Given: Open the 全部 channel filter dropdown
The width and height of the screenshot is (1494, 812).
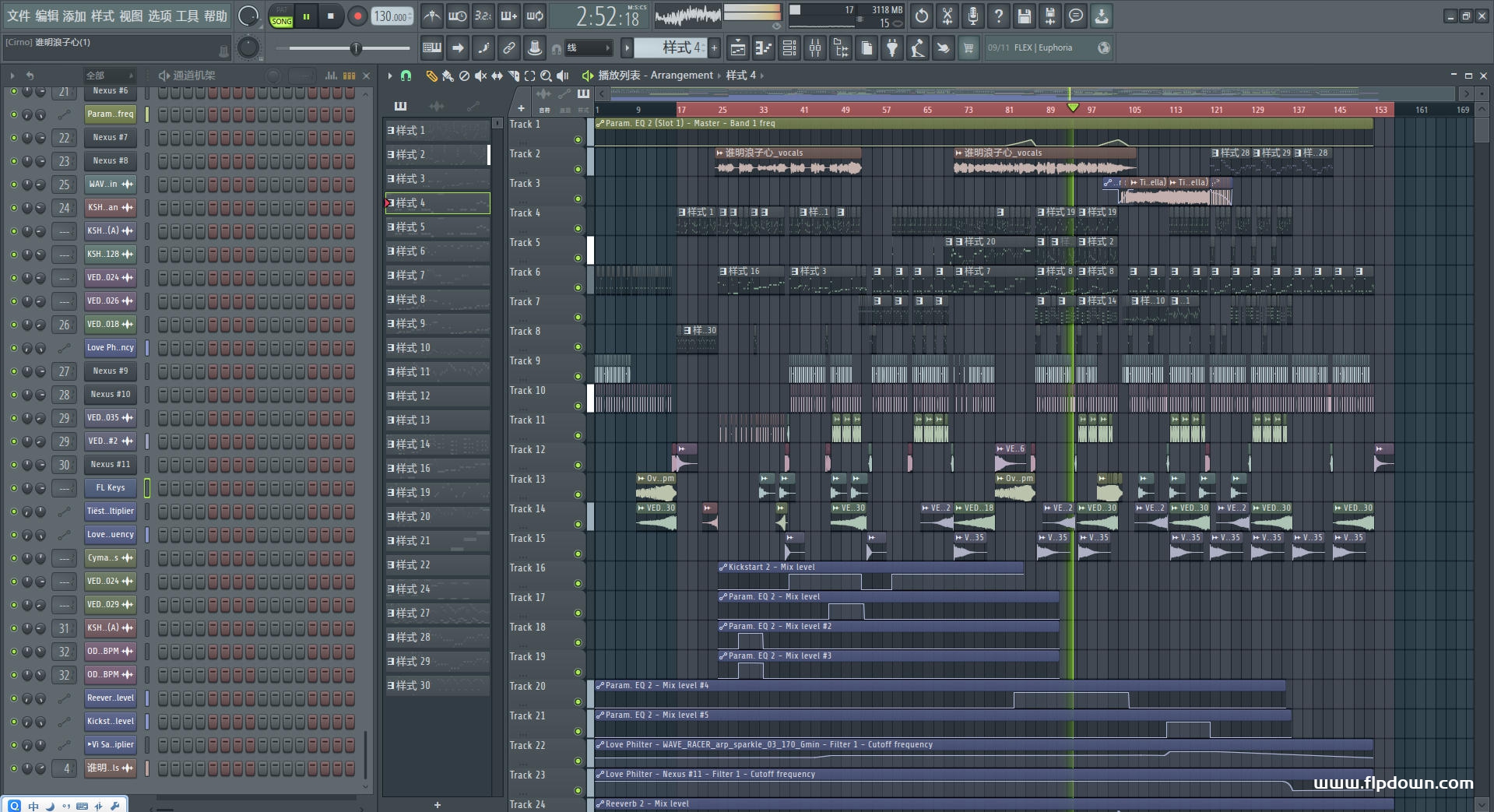Looking at the screenshot, I should 109,76.
